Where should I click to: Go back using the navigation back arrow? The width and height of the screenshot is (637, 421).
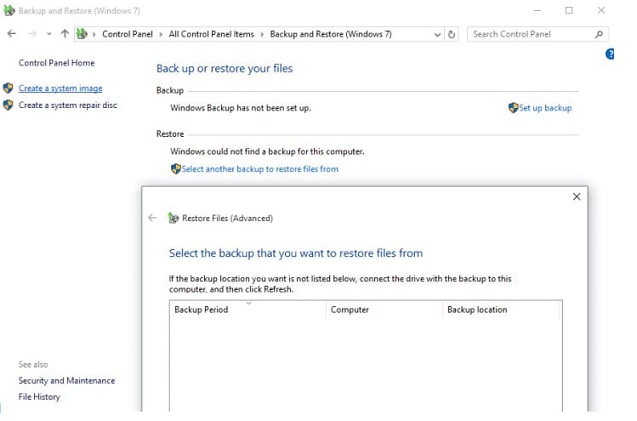point(12,34)
